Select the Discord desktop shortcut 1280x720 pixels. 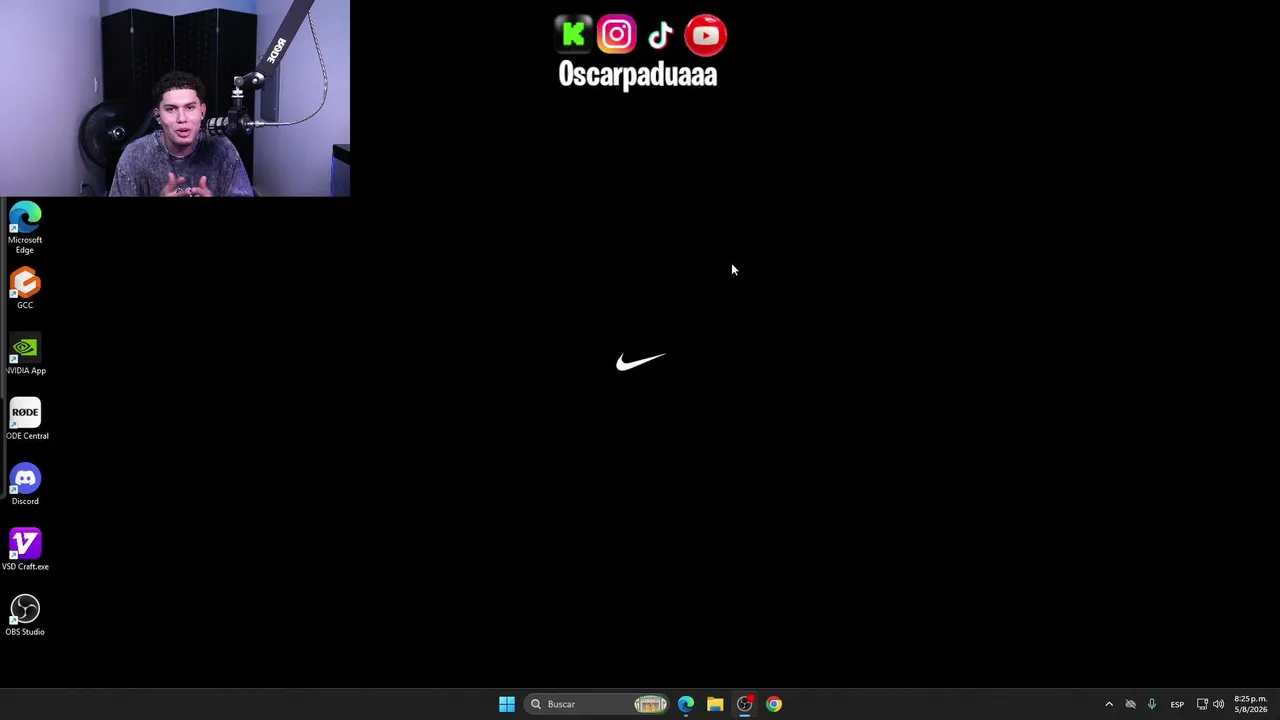click(25, 485)
